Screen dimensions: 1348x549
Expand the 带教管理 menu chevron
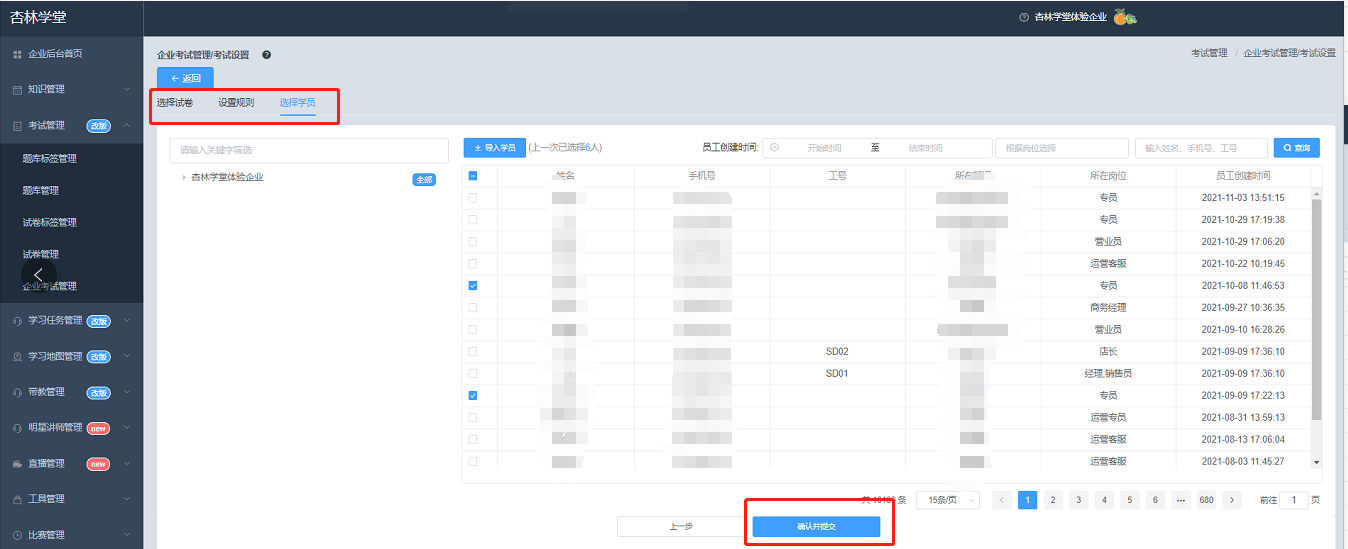pos(127,393)
